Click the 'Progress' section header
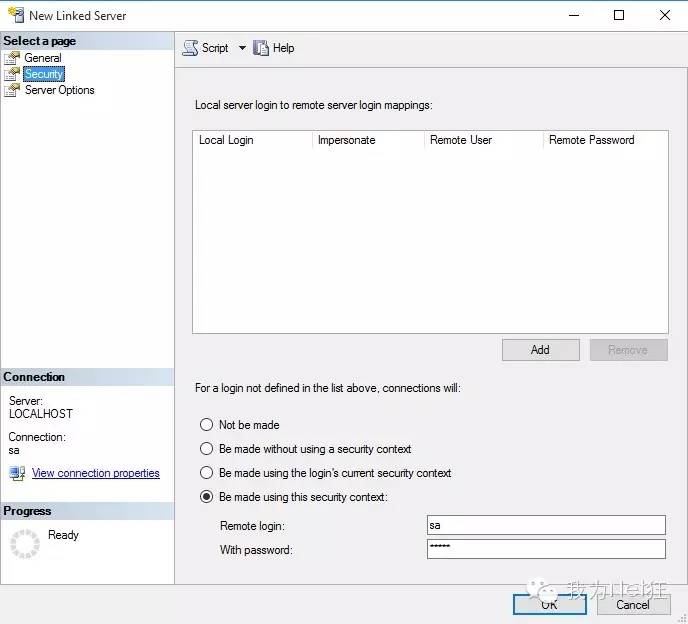This screenshot has height=624, width=688. (27, 511)
